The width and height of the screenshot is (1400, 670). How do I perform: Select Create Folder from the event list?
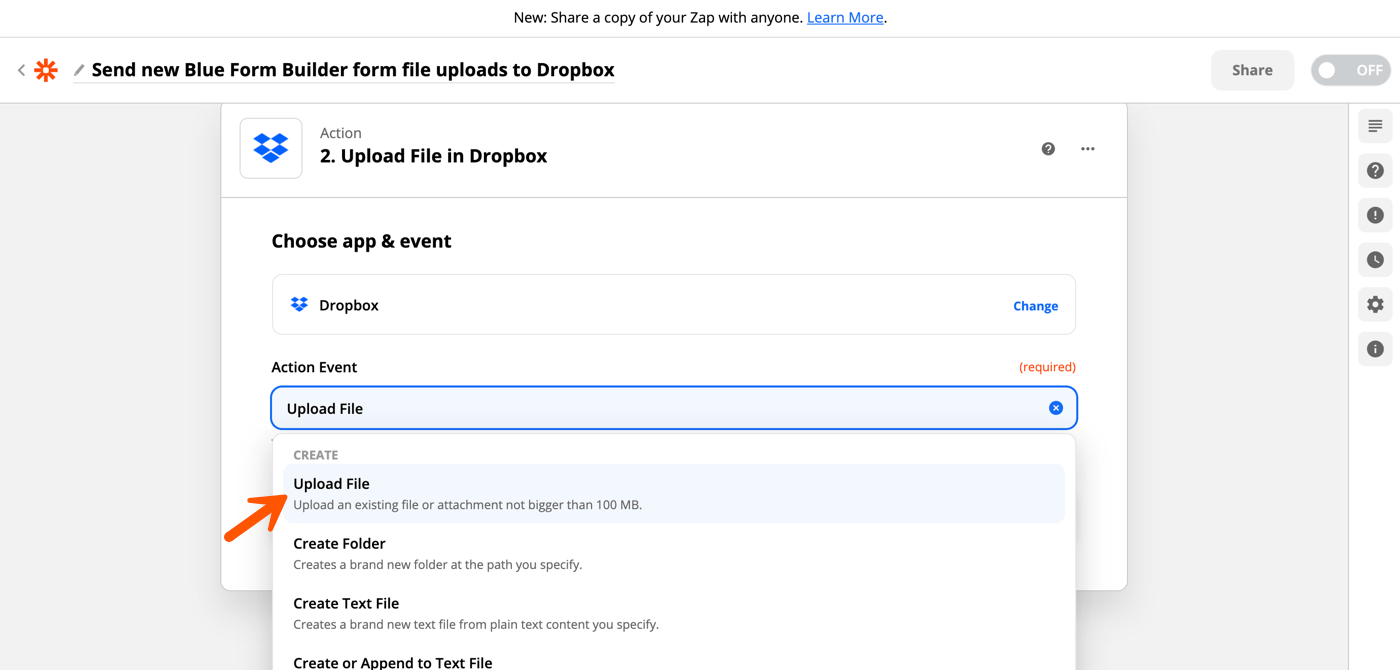click(339, 543)
